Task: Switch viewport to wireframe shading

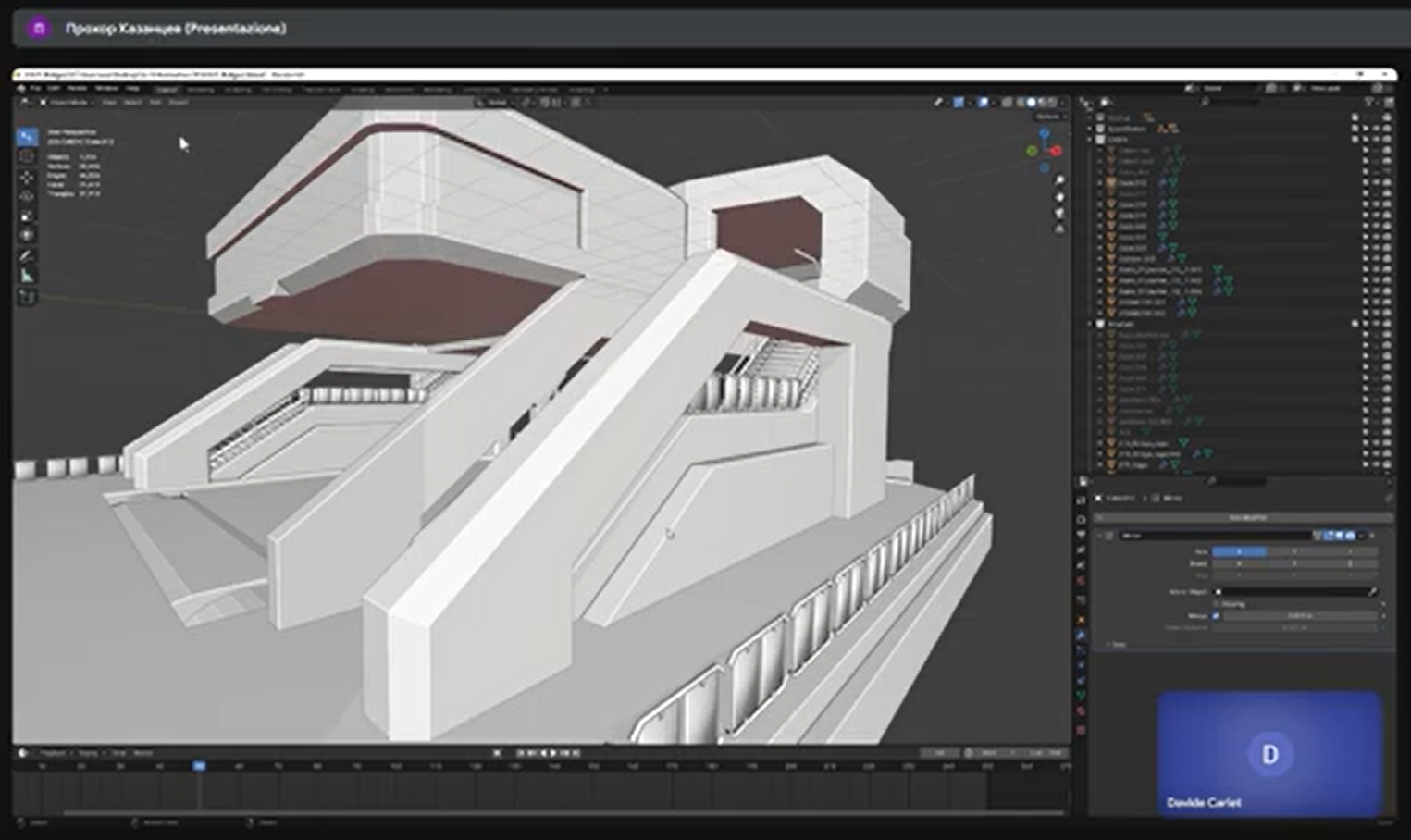Action: [x=1021, y=102]
